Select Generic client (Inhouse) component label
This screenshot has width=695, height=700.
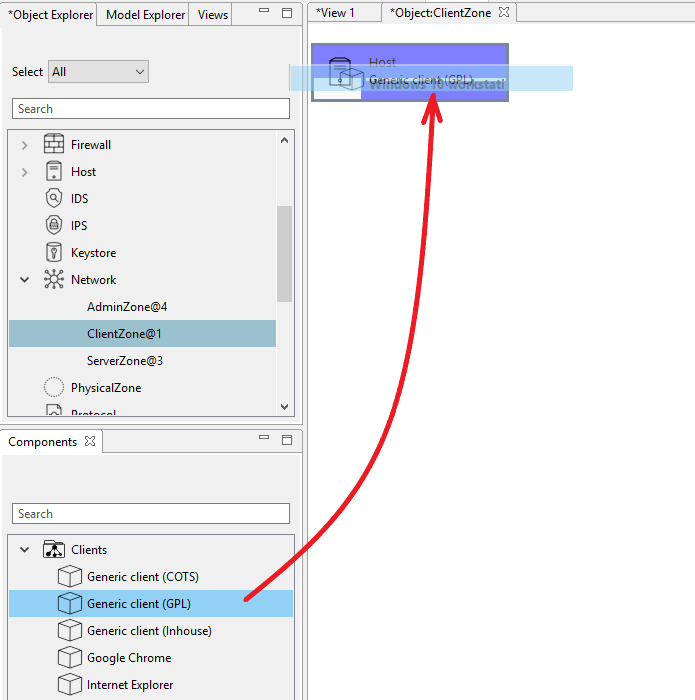149,630
